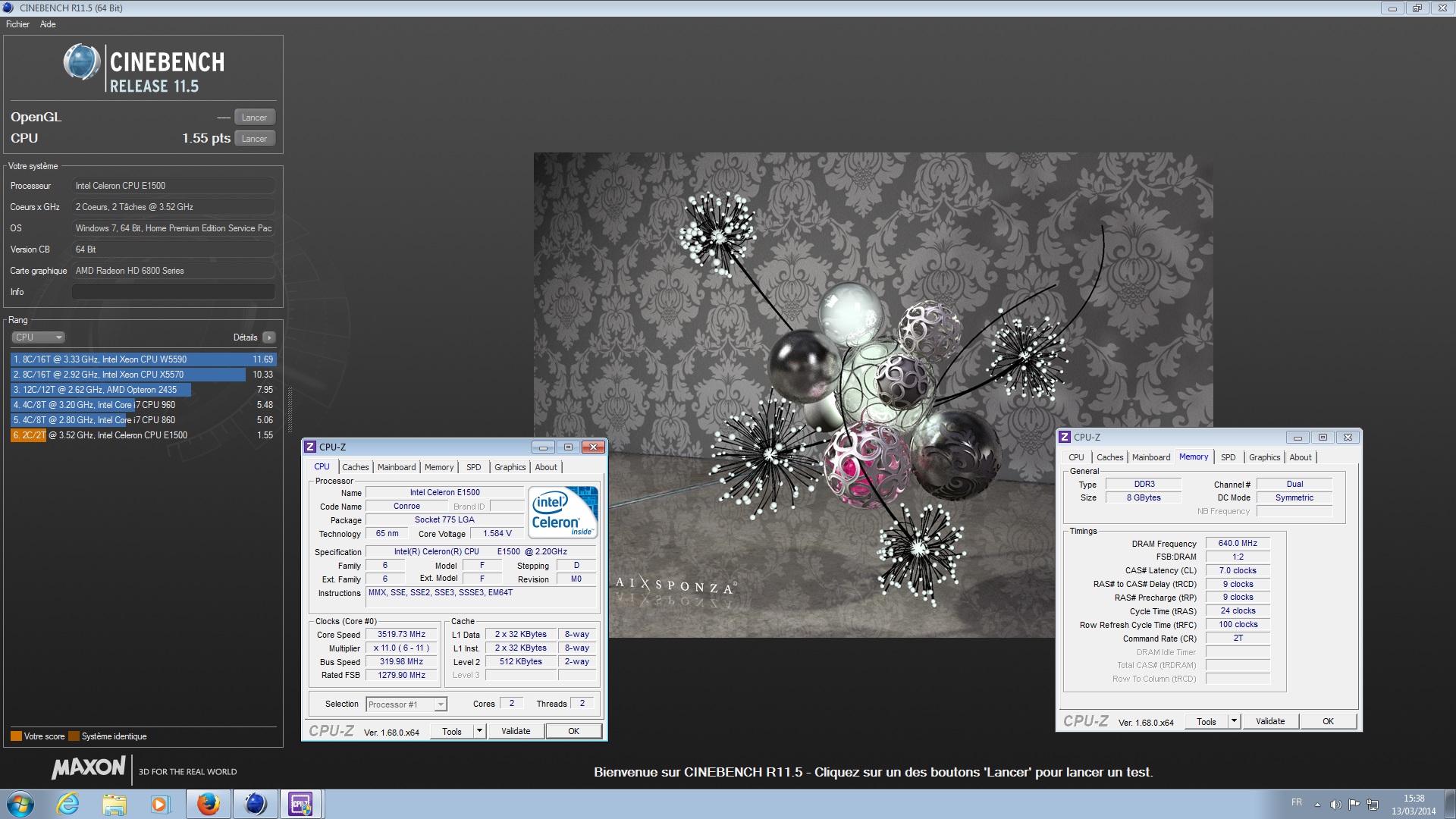Click the volume speaker tray icon
1456x819 pixels.
coord(1335,805)
